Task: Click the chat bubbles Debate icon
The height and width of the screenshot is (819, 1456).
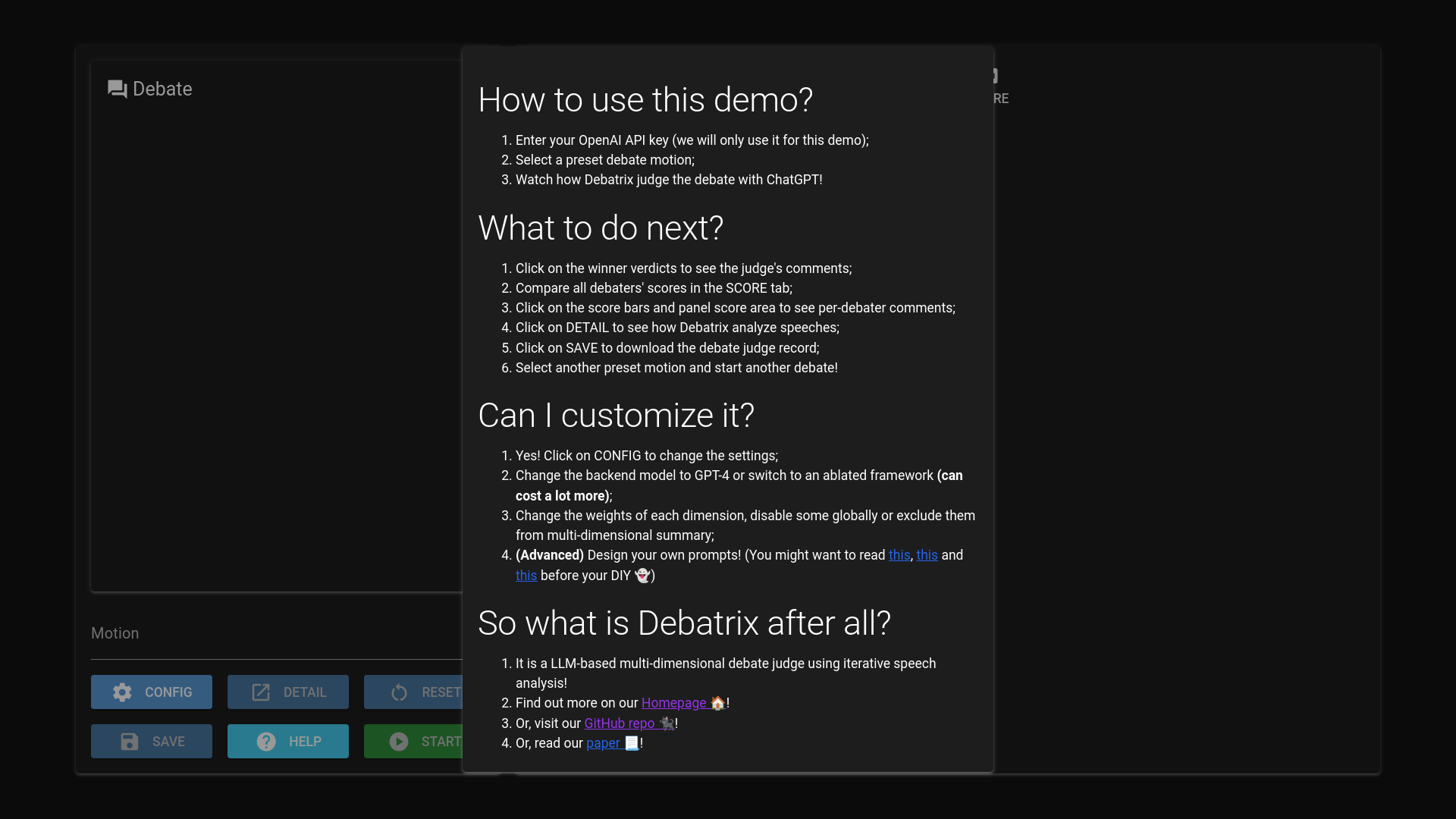Action: click(117, 89)
